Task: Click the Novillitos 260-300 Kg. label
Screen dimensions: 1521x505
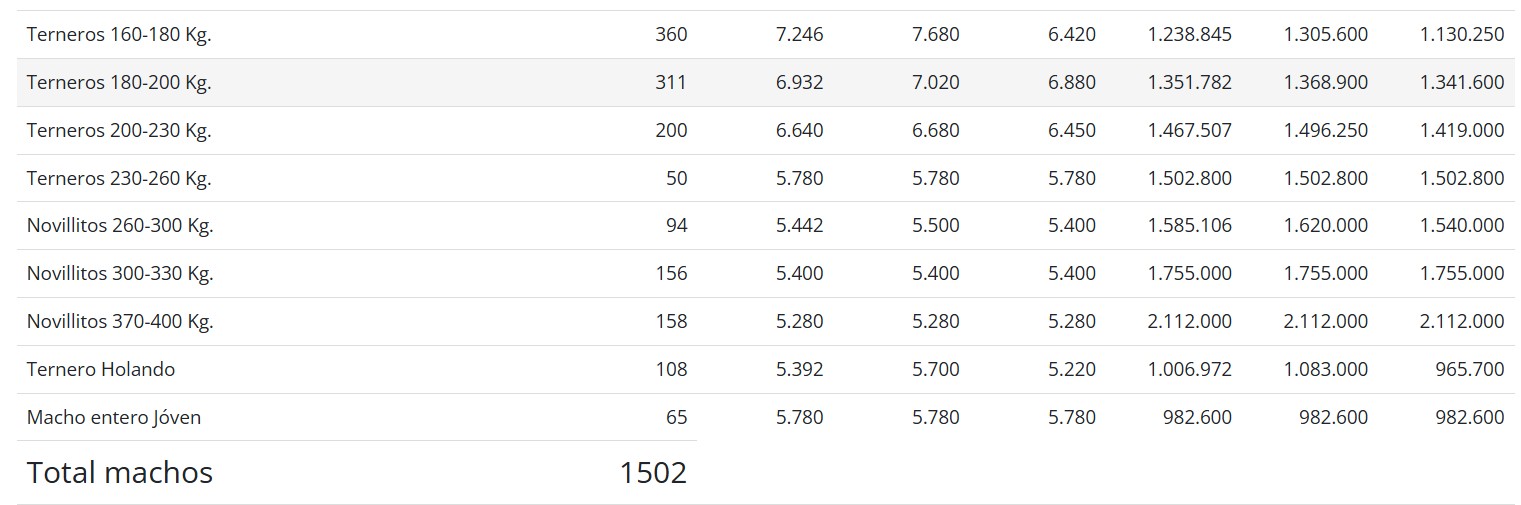Action: (120, 226)
